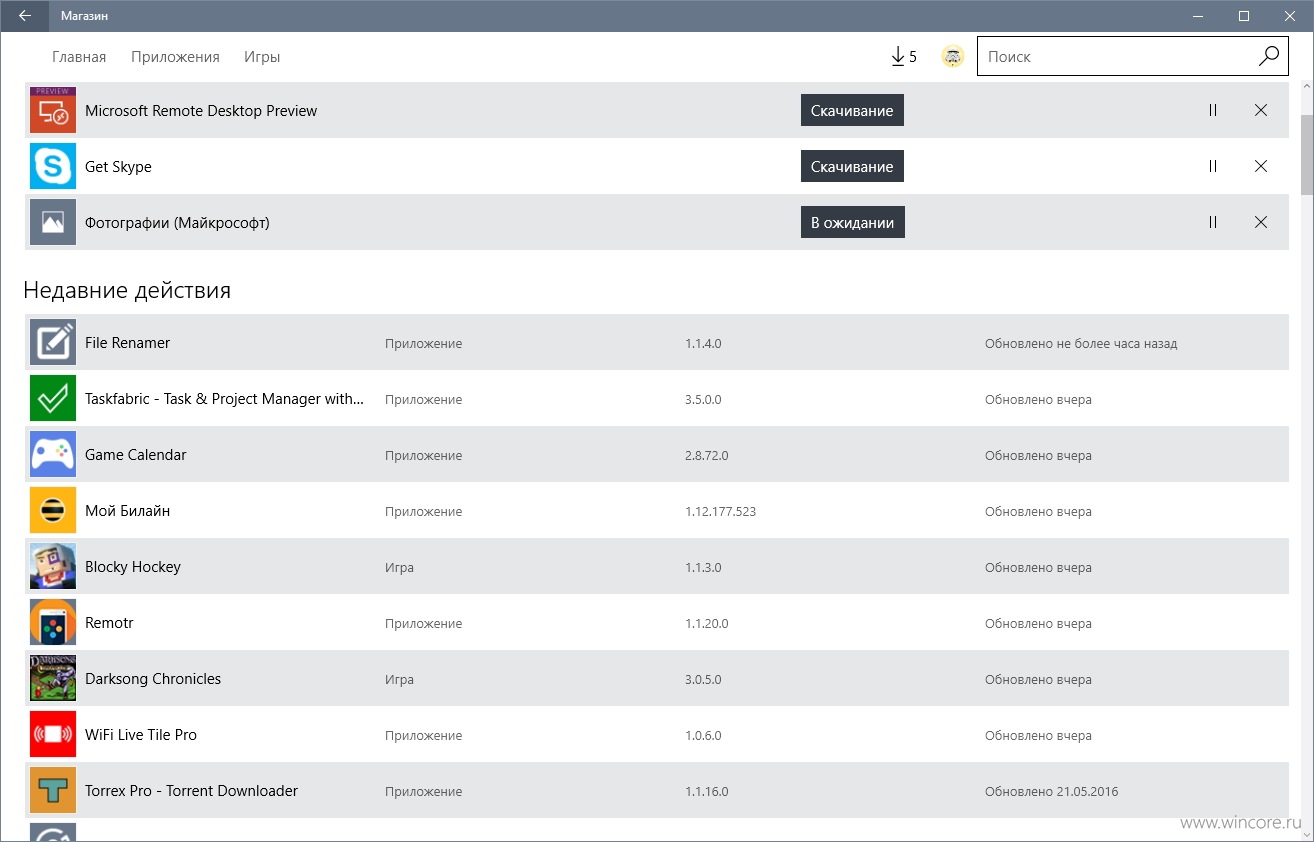
Task: Click version 1.1.4.0 of File Renamer
Action: (x=703, y=343)
